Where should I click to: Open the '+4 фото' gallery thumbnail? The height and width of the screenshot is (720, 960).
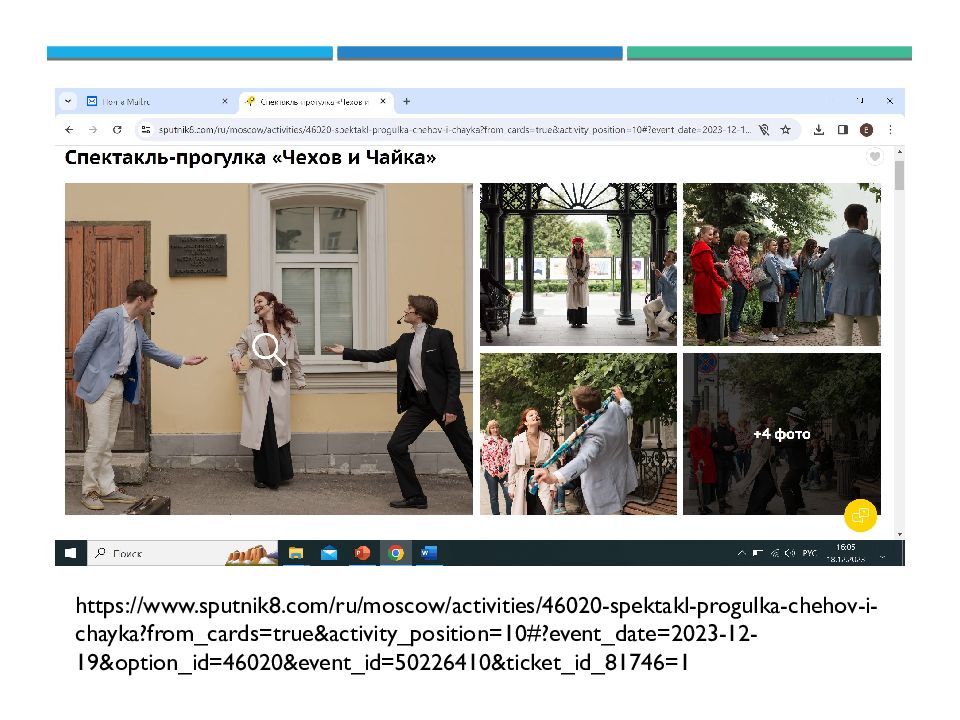point(781,434)
